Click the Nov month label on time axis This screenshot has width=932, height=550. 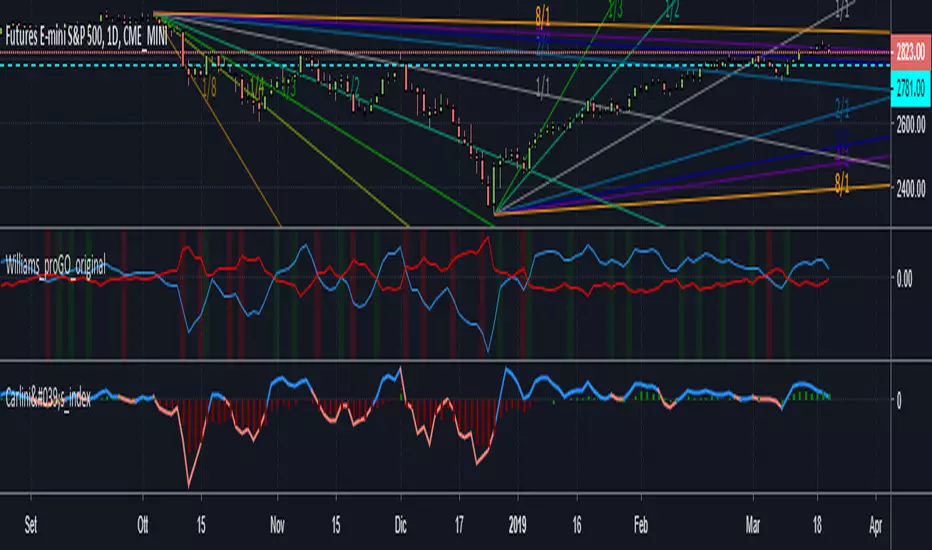277,525
